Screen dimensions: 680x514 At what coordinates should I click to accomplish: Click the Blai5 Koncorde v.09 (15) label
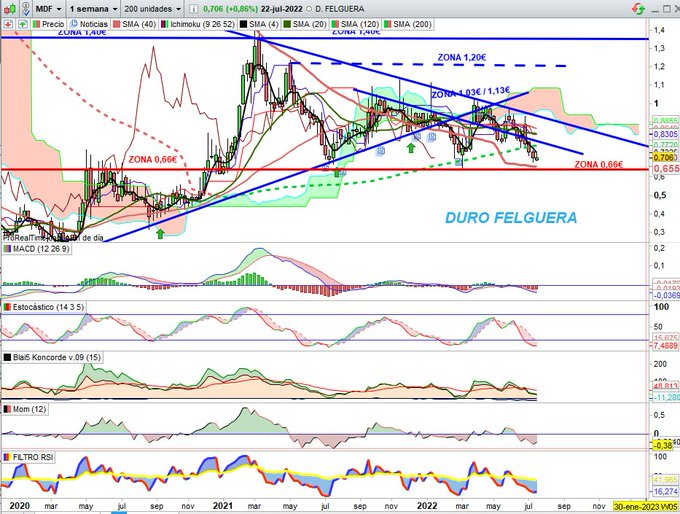pos(52,357)
